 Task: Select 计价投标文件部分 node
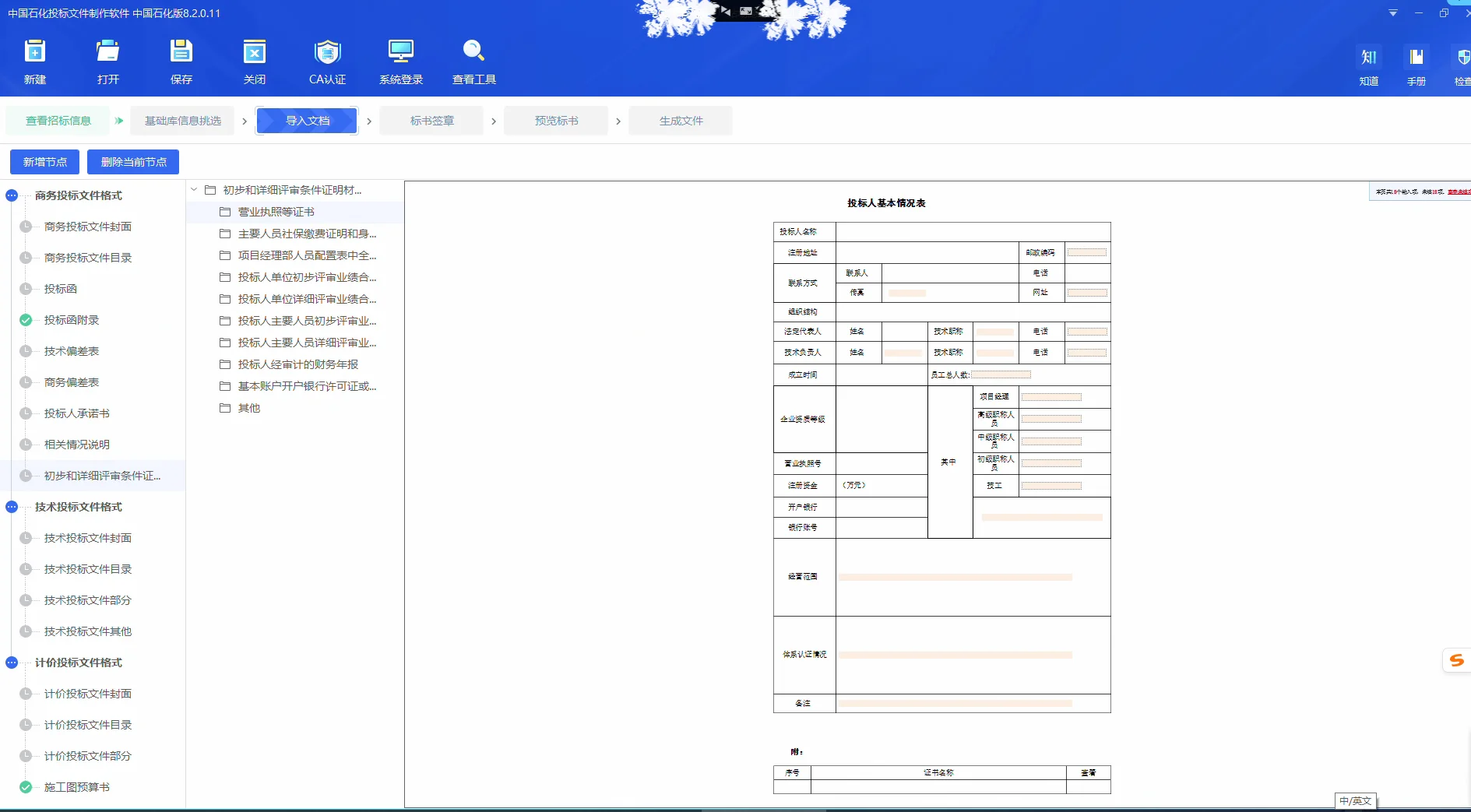88,756
